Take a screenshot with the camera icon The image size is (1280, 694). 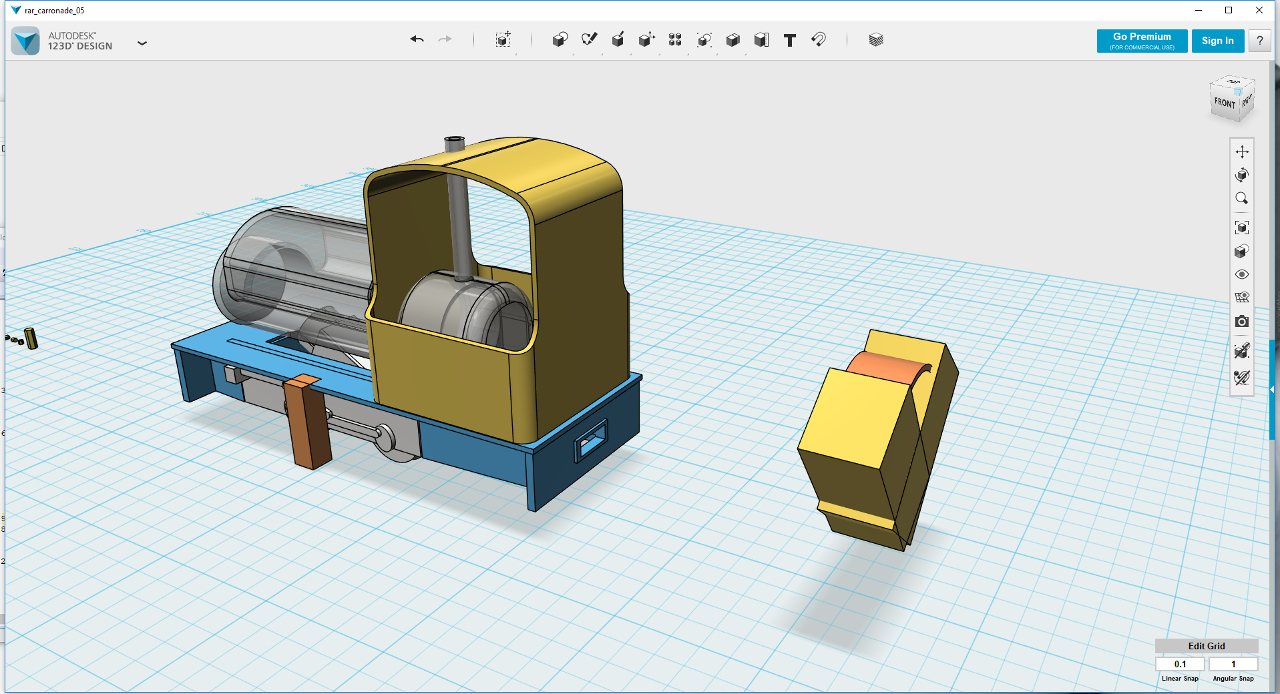point(1242,321)
